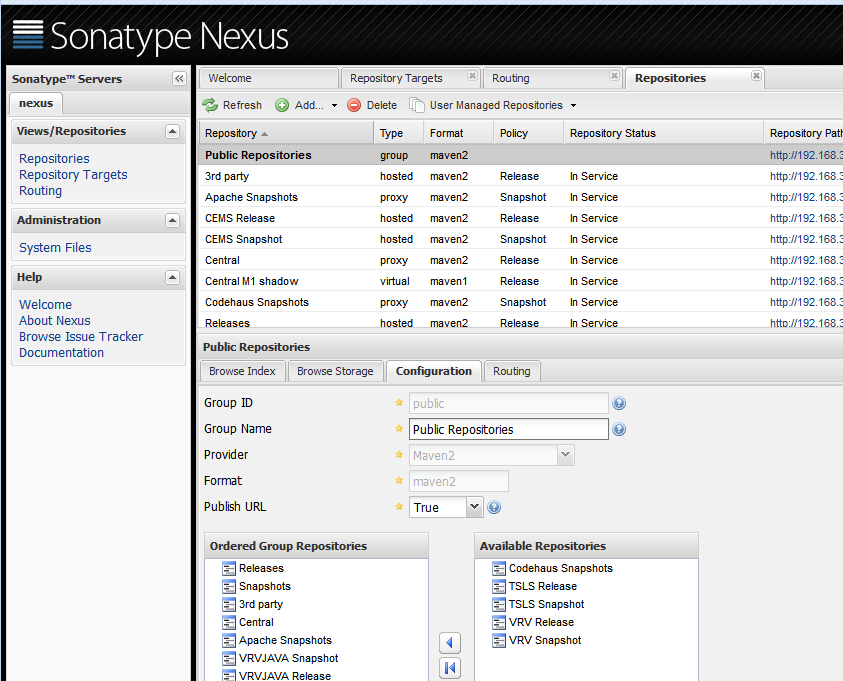Select VRVJAVA Snapshot icon in ordered list
843x681 pixels.
229,658
